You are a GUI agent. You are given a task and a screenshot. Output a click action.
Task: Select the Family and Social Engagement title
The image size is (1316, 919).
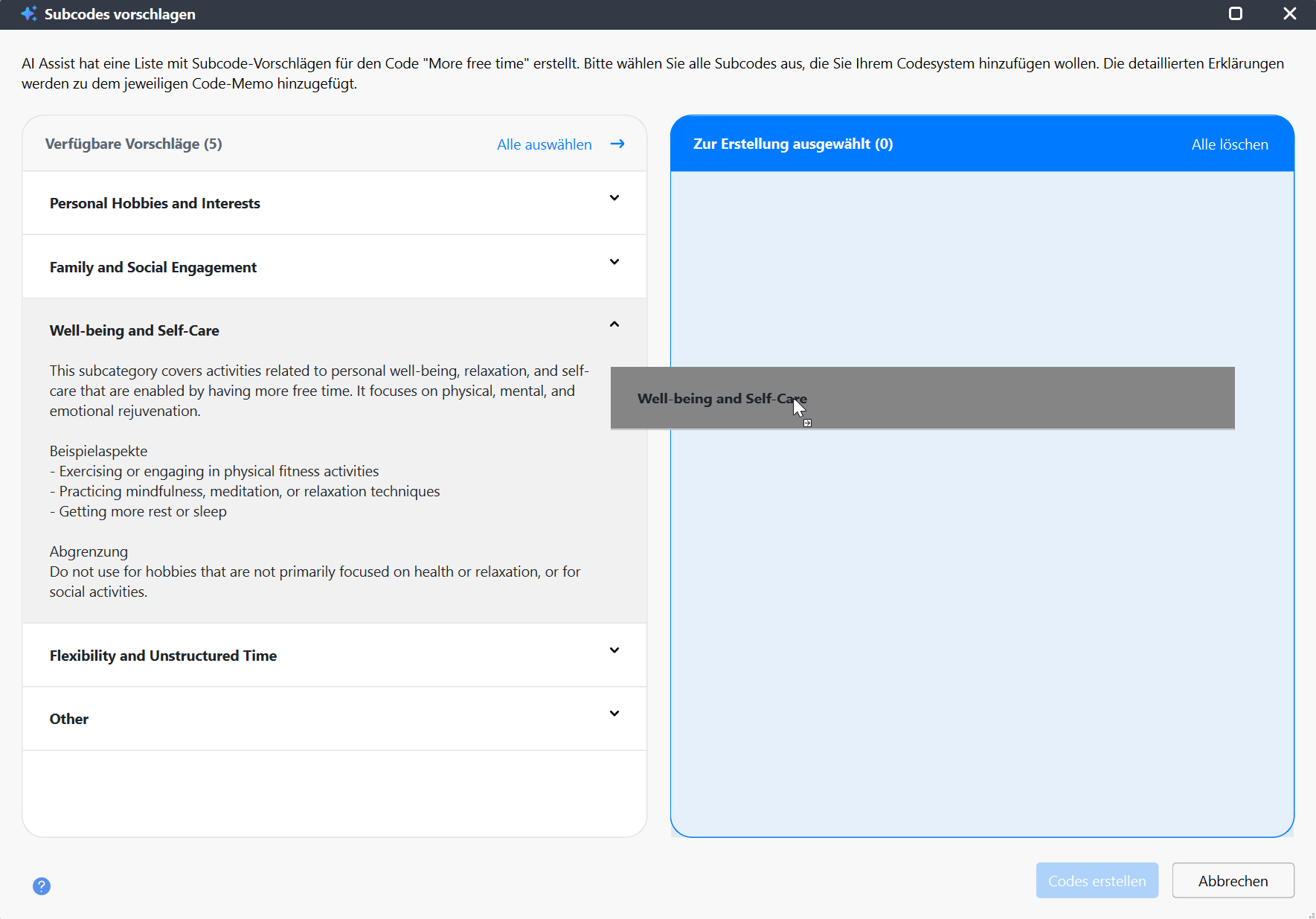tap(153, 268)
